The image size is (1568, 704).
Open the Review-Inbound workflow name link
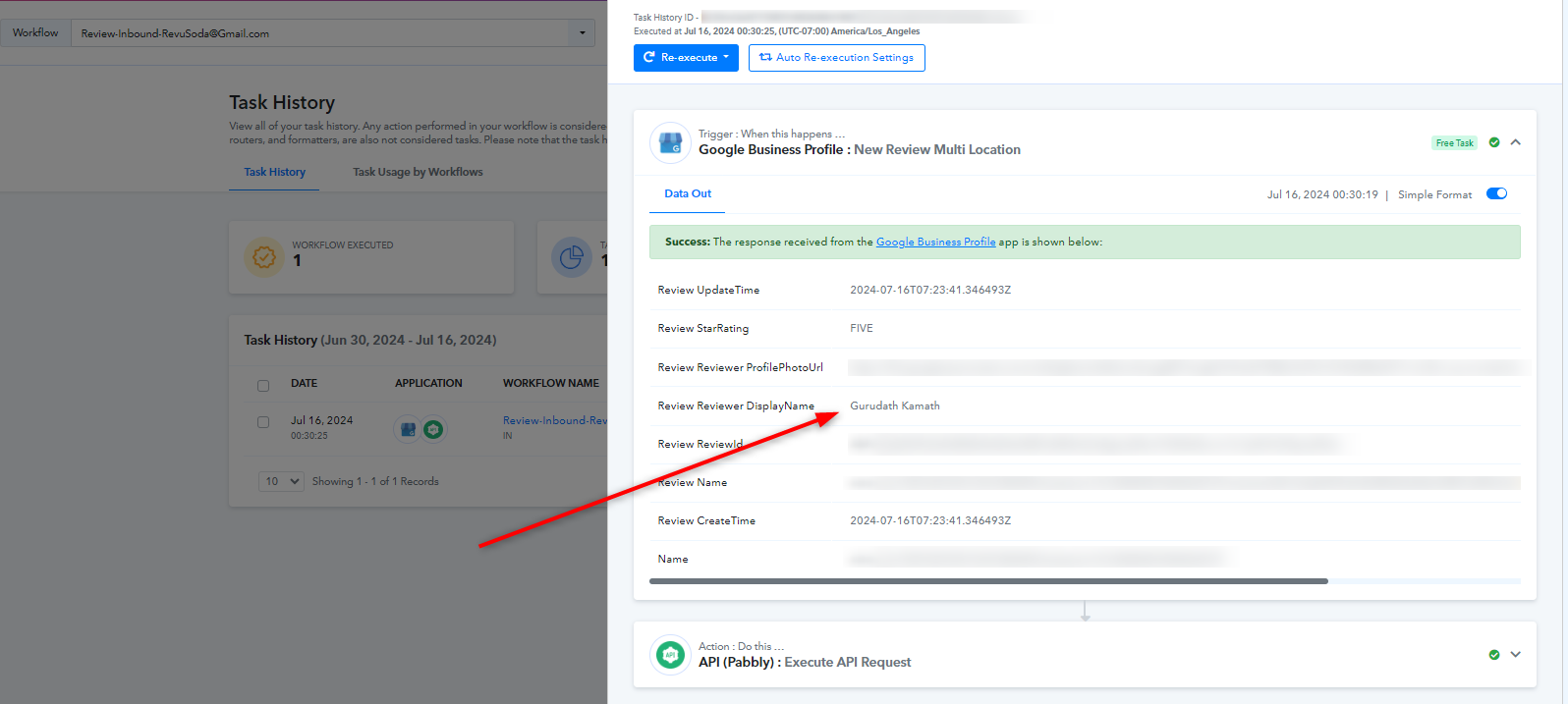[x=555, y=420]
